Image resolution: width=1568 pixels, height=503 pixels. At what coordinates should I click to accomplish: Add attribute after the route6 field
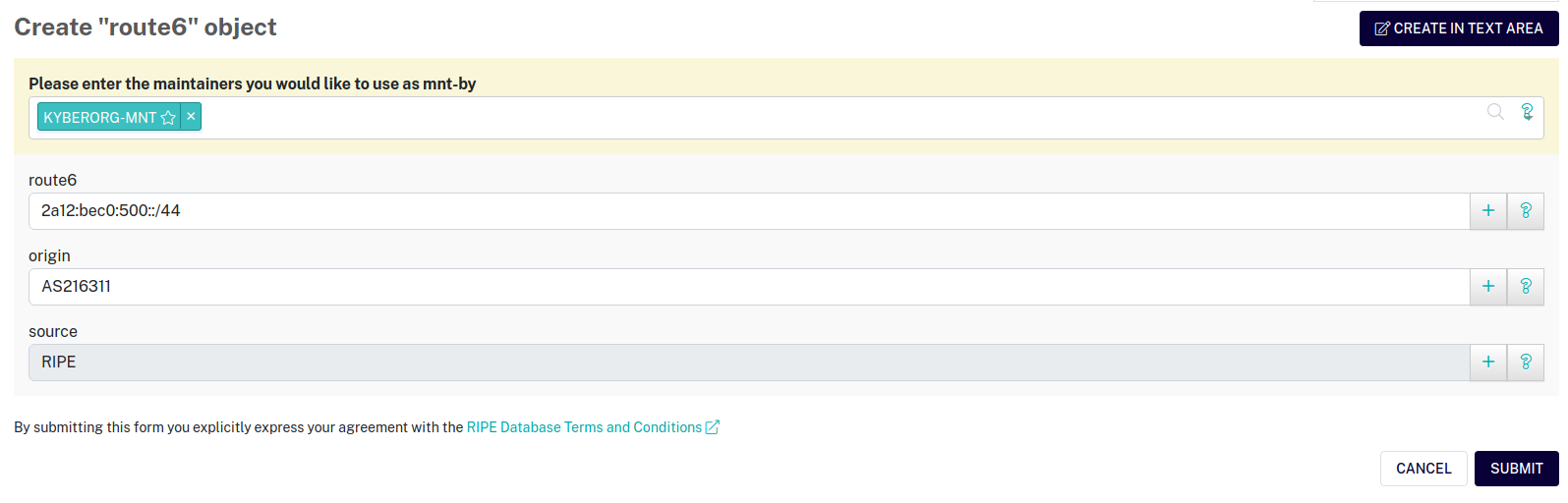click(1488, 211)
